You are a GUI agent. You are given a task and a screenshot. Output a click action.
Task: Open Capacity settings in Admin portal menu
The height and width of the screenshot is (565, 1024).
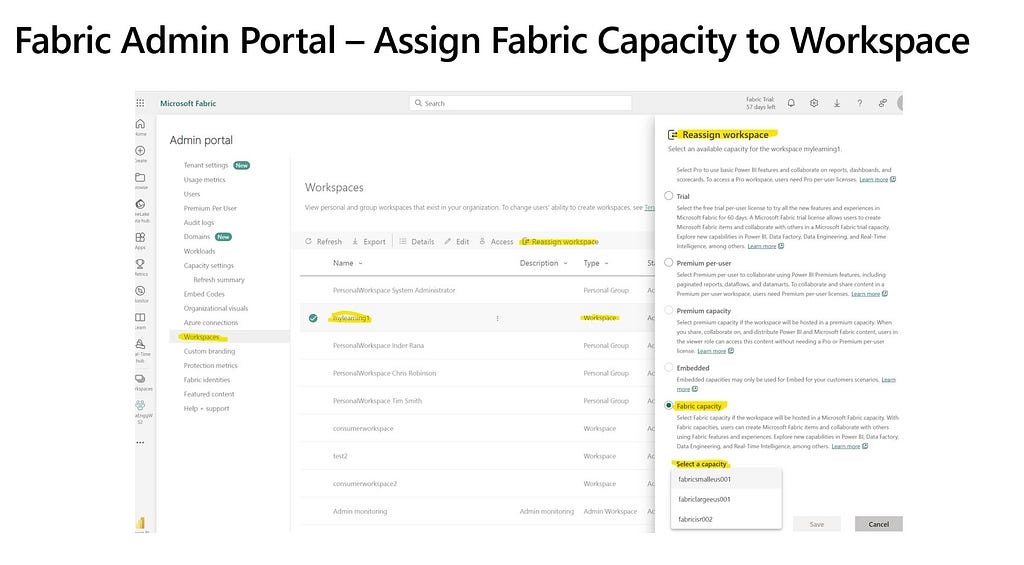pyautogui.click(x=208, y=266)
